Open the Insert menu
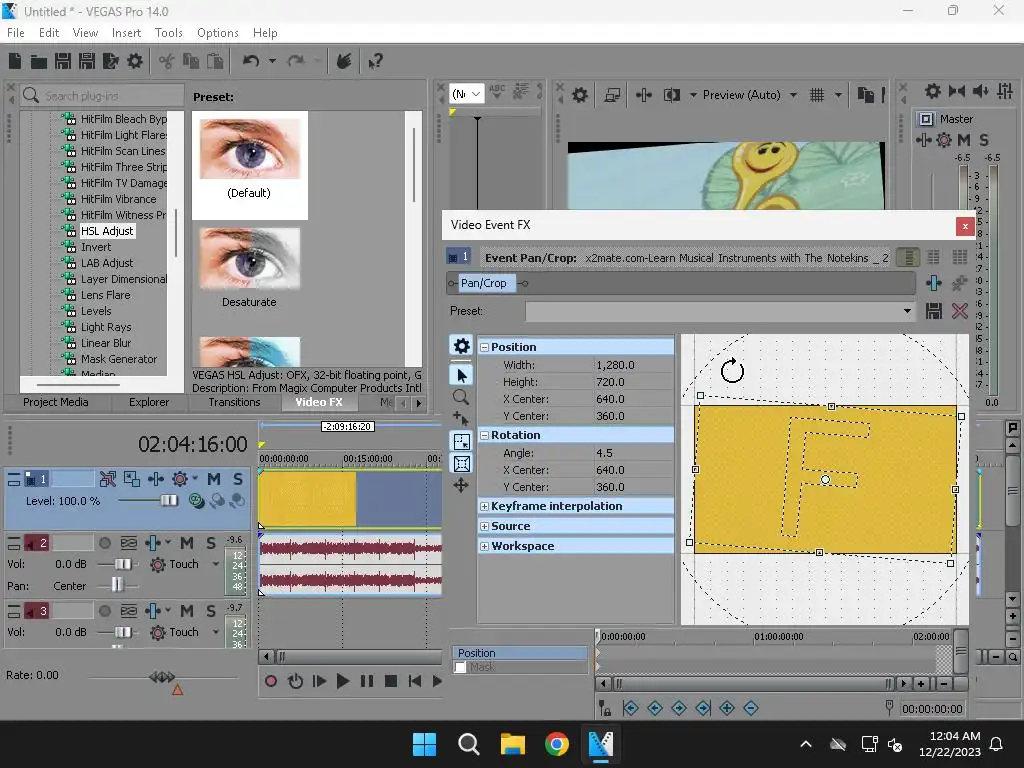This screenshot has height=768, width=1024. (126, 33)
